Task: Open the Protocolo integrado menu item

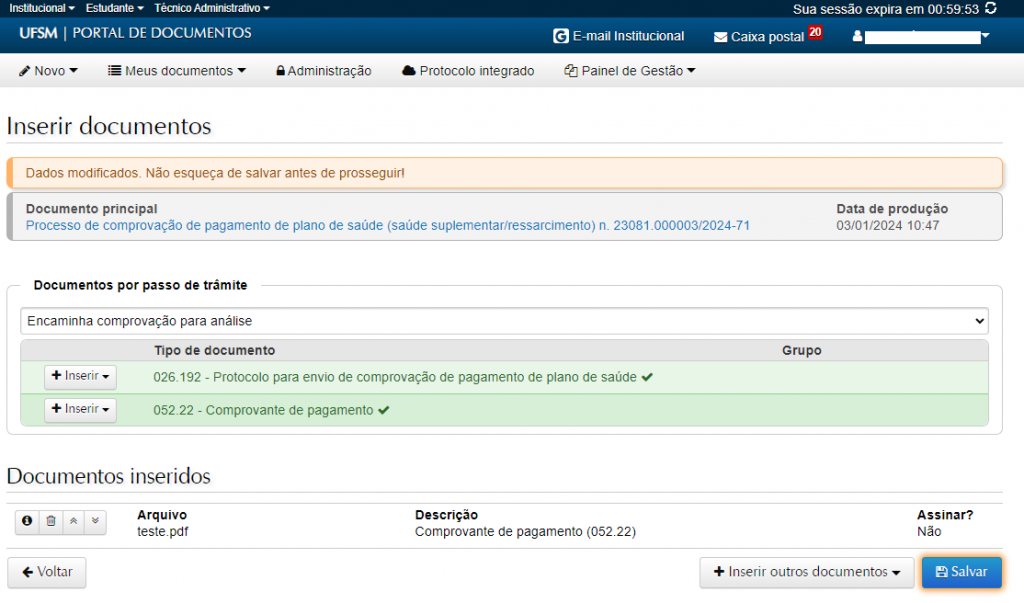Action: (467, 71)
